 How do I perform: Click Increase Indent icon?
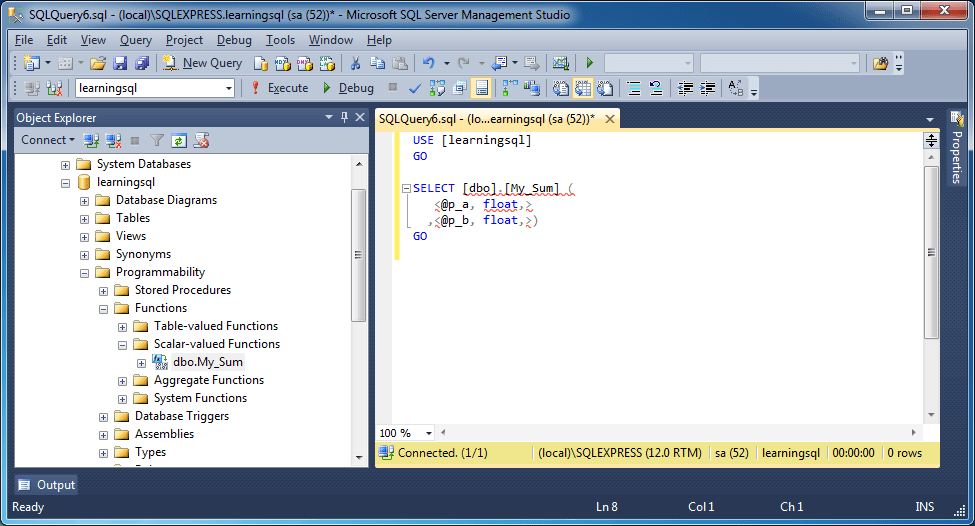click(x=707, y=88)
